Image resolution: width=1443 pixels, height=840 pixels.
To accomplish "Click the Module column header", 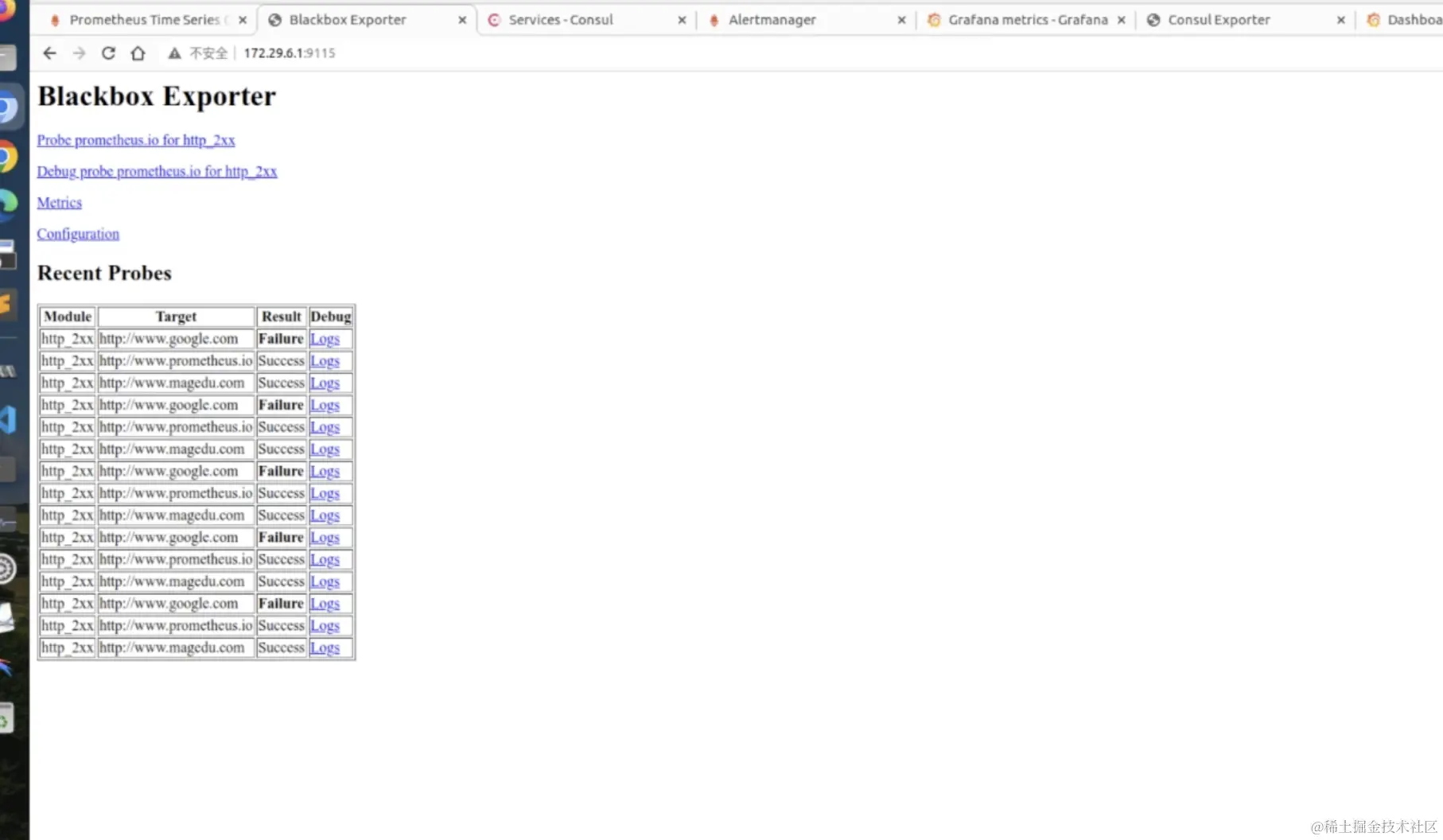I will [68, 317].
